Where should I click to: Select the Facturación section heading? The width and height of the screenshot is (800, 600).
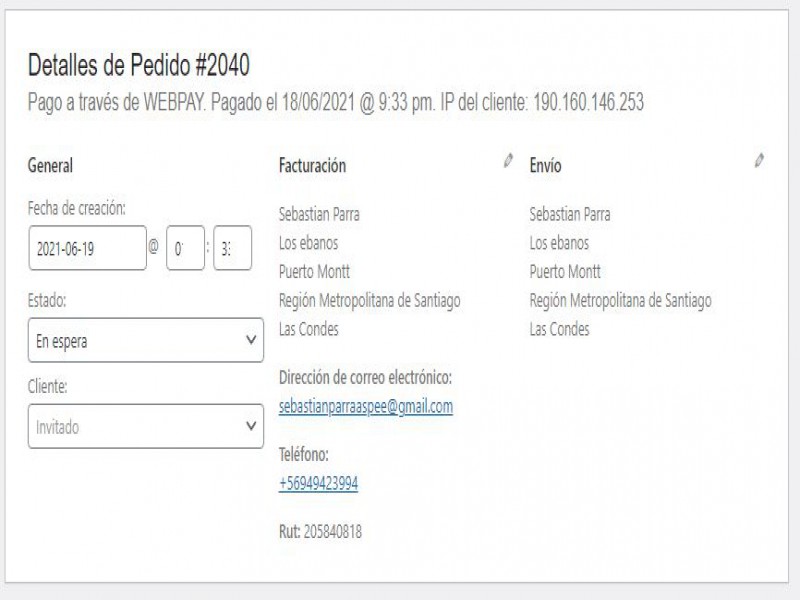tap(312, 166)
